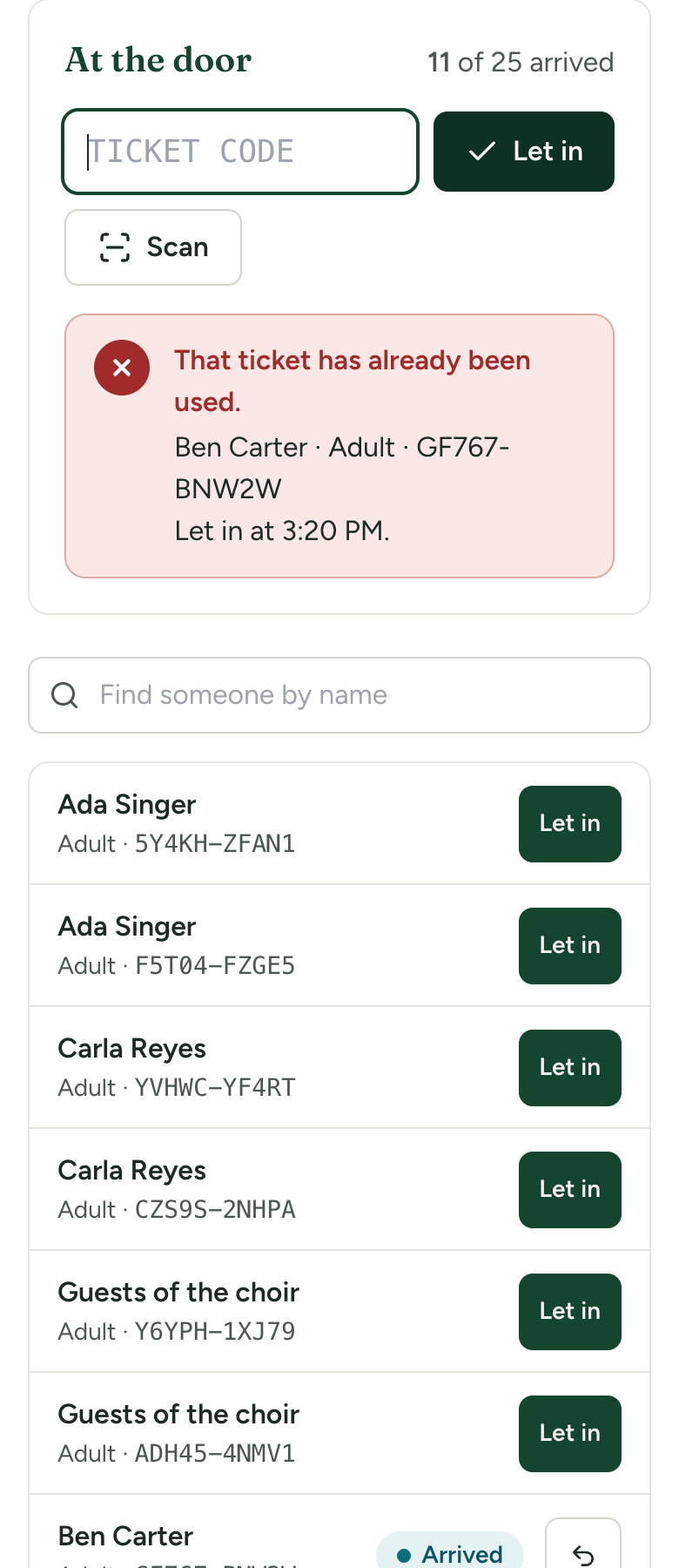
Task: Focus the Ticket Code input field
Action: 240,152
